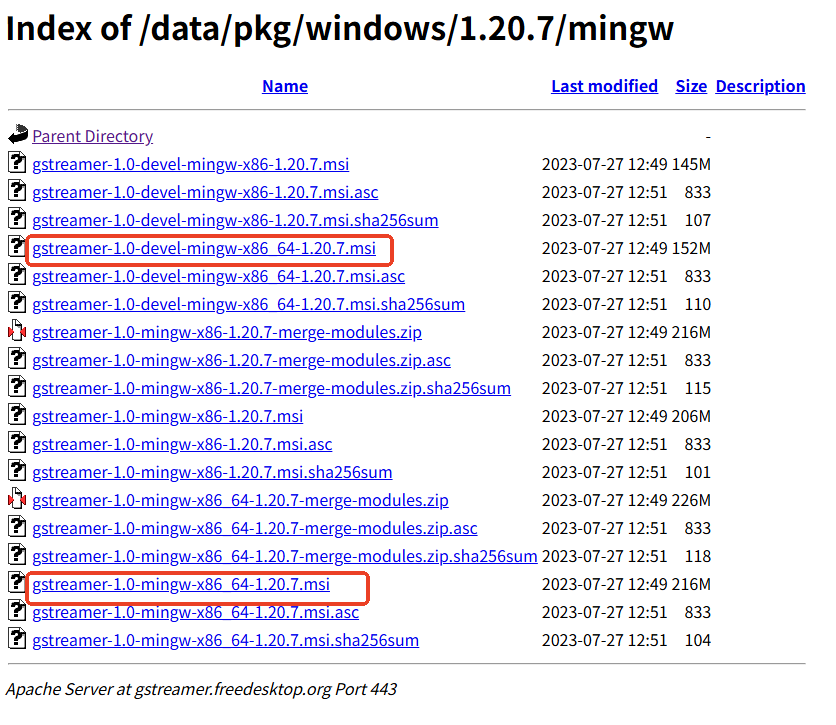
Task: Click the Apache Server footer text
Action: point(202,689)
